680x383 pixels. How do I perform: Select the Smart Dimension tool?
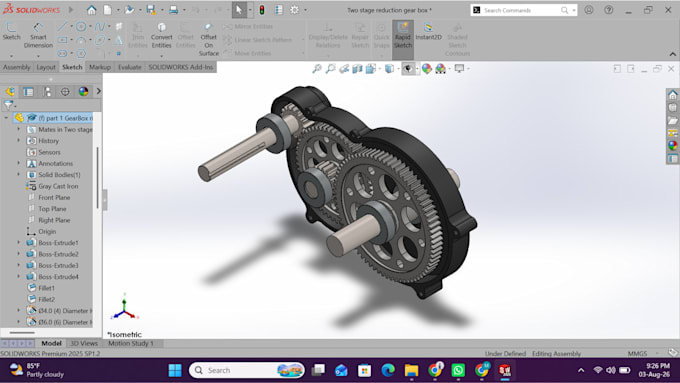point(38,35)
